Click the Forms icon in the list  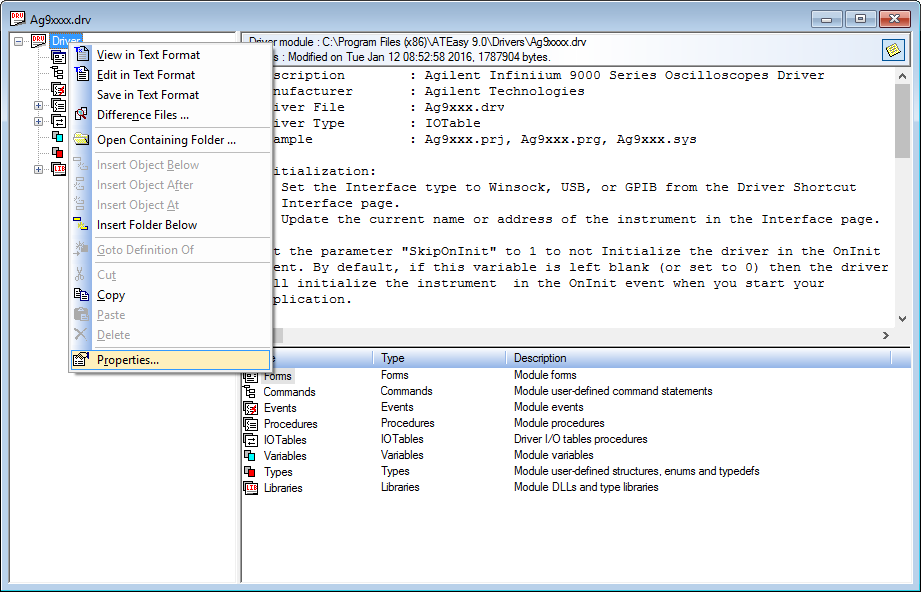(x=251, y=376)
